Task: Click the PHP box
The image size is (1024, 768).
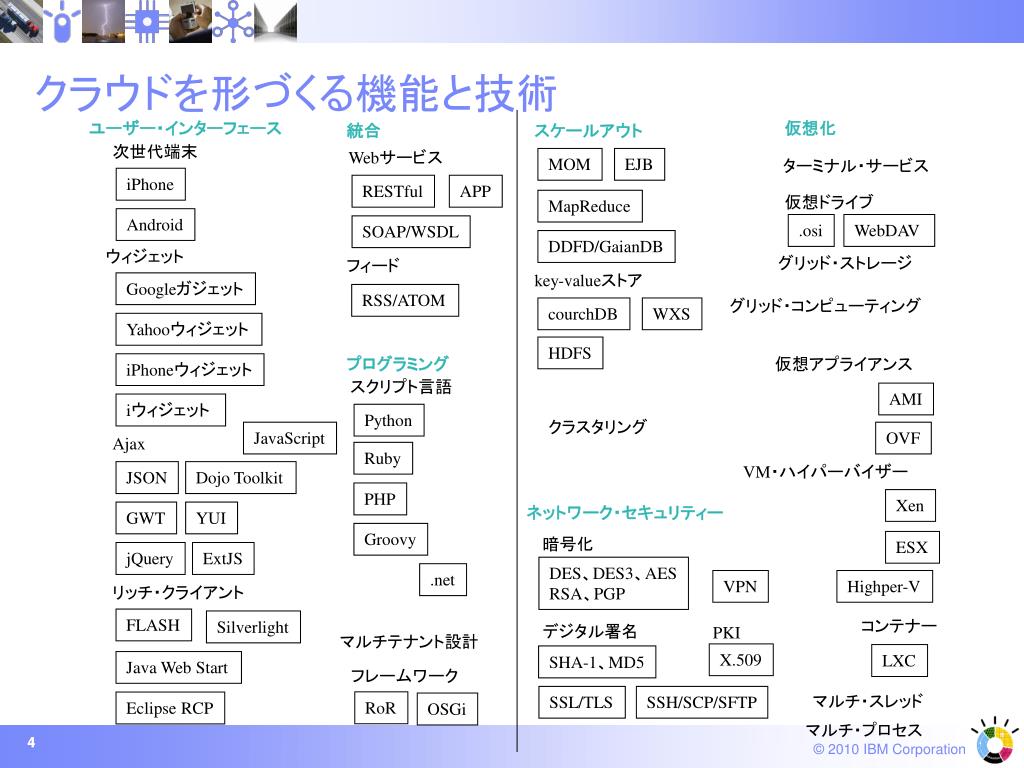Action: 380,499
